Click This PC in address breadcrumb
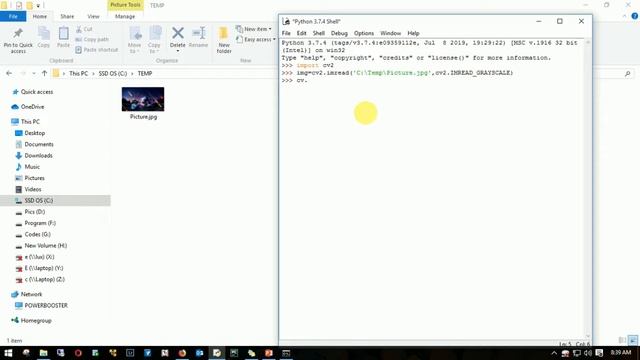Screen dimensions: 640x360 [x=78, y=73]
